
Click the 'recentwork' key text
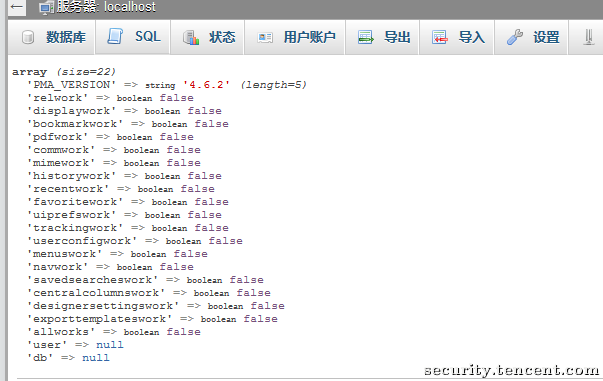pos(68,189)
